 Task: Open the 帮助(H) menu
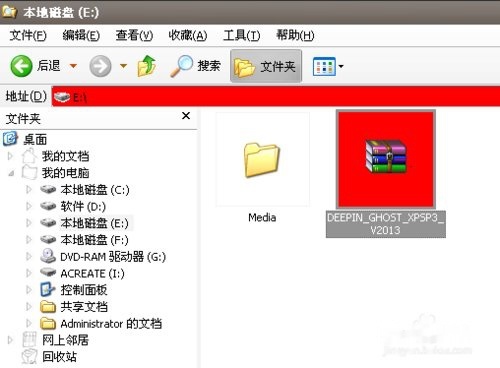(295, 35)
